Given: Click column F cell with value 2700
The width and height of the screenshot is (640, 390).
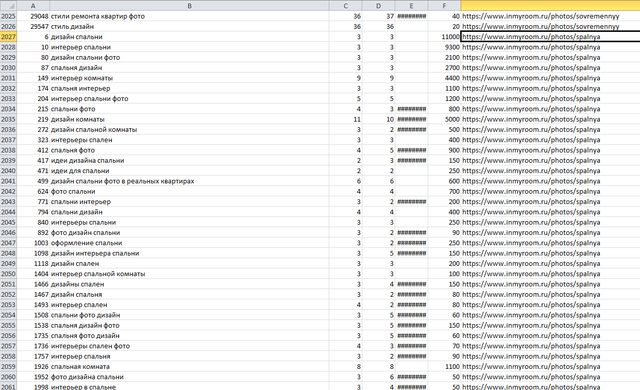Looking at the screenshot, I should coord(444,68).
